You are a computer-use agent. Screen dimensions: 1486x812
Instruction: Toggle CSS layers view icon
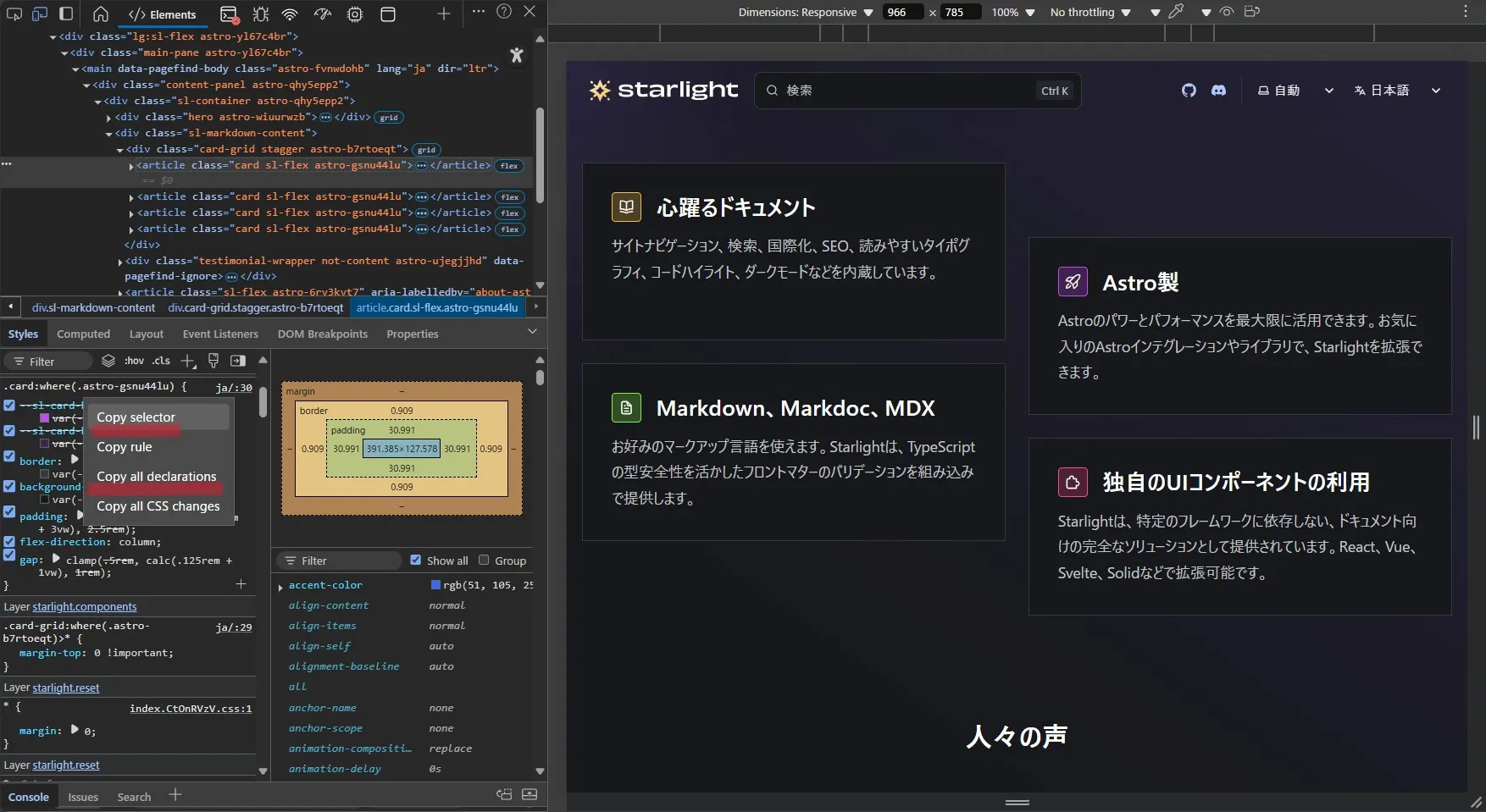tap(108, 361)
